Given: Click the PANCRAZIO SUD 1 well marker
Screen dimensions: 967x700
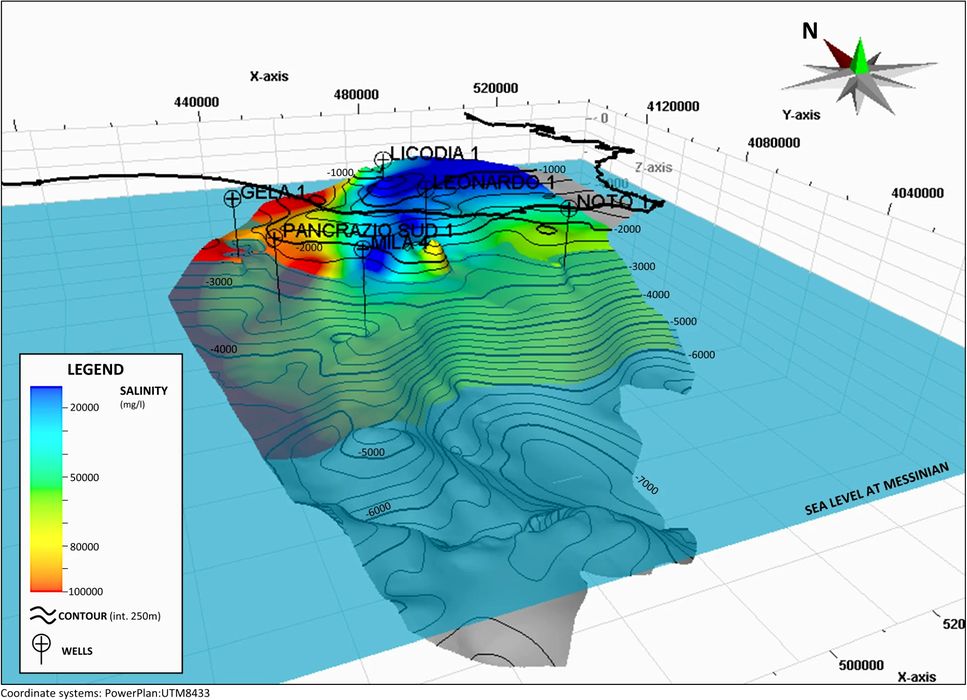Looking at the screenshot, I should click(x=274, y=236).
